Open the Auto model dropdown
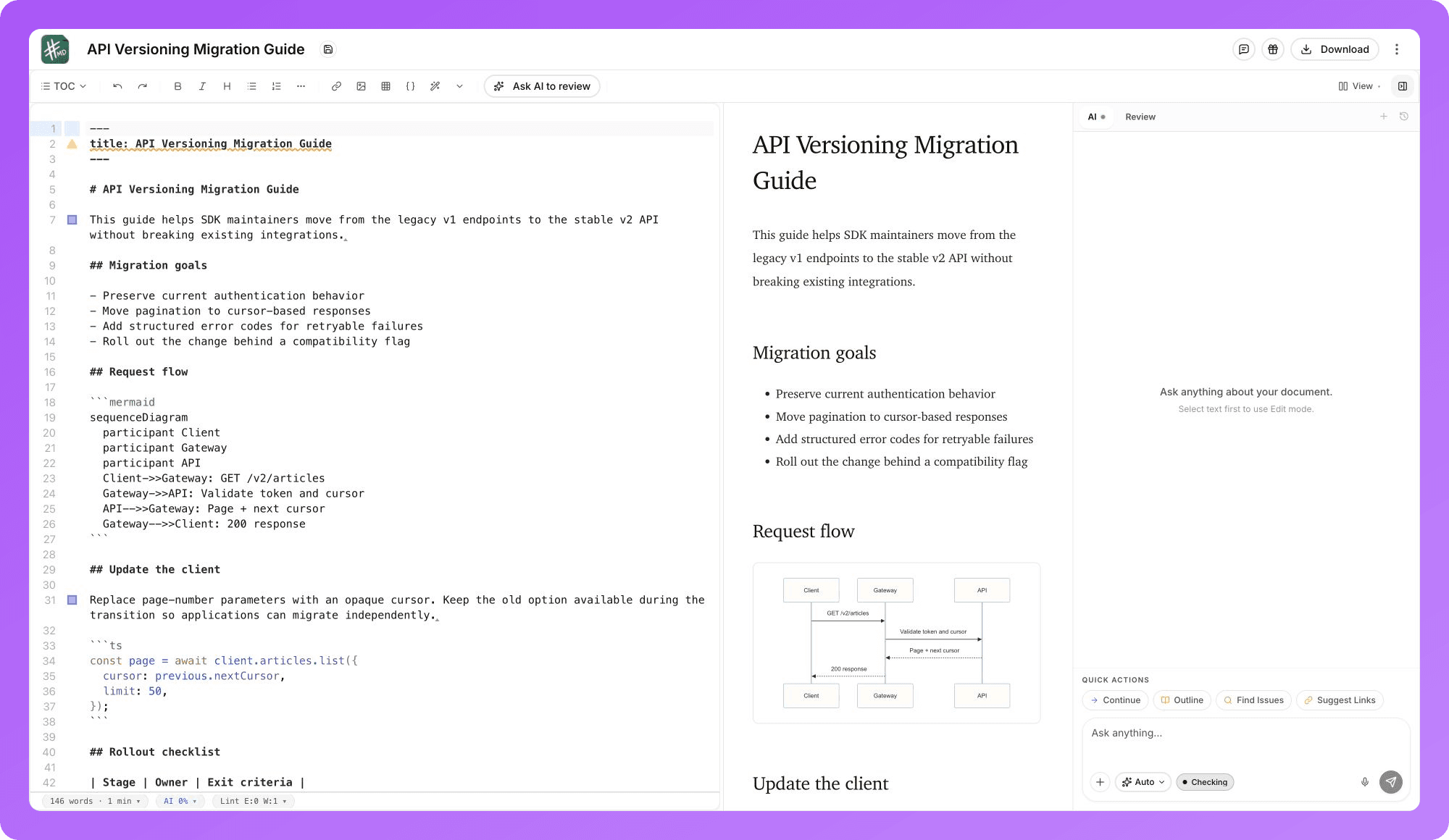 point(1143,782)
